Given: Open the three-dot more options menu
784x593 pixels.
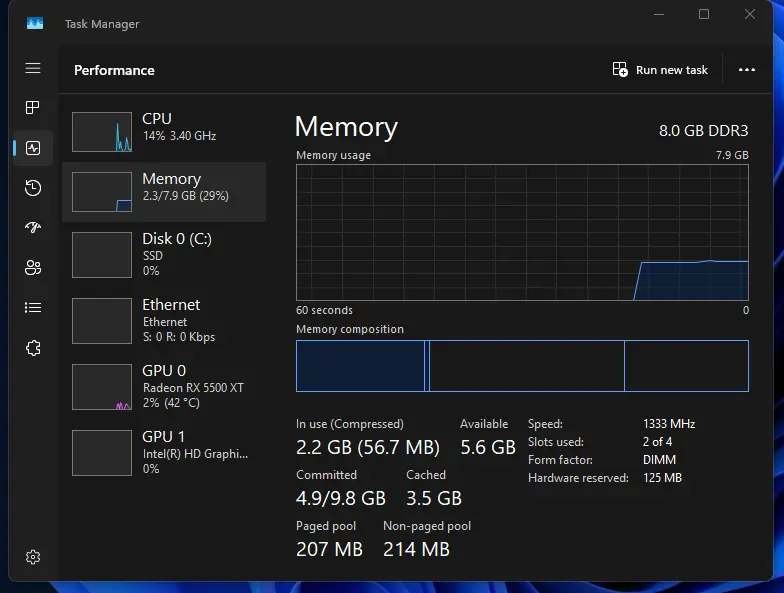Looking at the screenshot, I should (x=747, y=70).
